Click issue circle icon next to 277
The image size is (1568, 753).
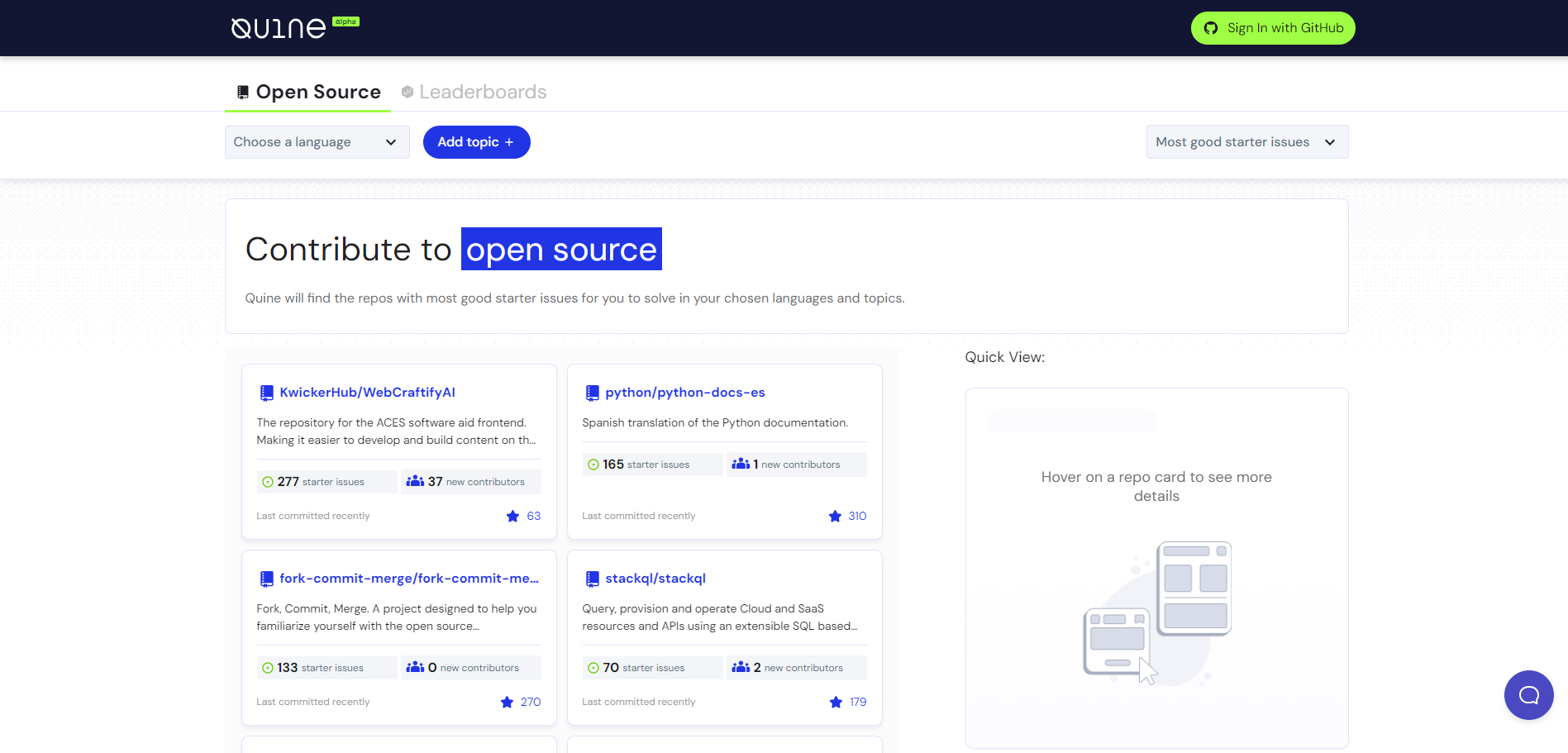click(268, 482)
